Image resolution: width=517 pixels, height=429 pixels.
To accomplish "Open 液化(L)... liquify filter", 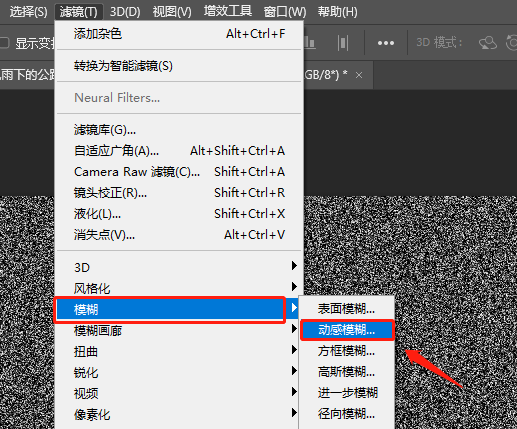I will pyautogui.click(x=179, y=214).
